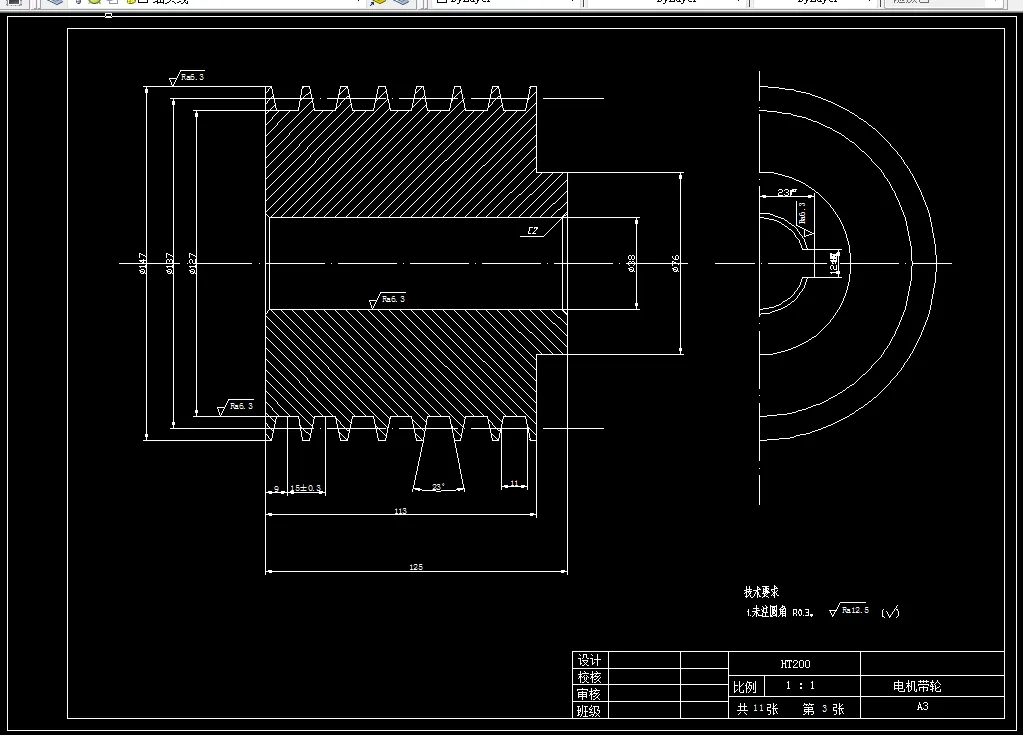The image size is (1023, 735).
Task: Pick the 电机带轮 part name text
Action: tap(917, 686)
